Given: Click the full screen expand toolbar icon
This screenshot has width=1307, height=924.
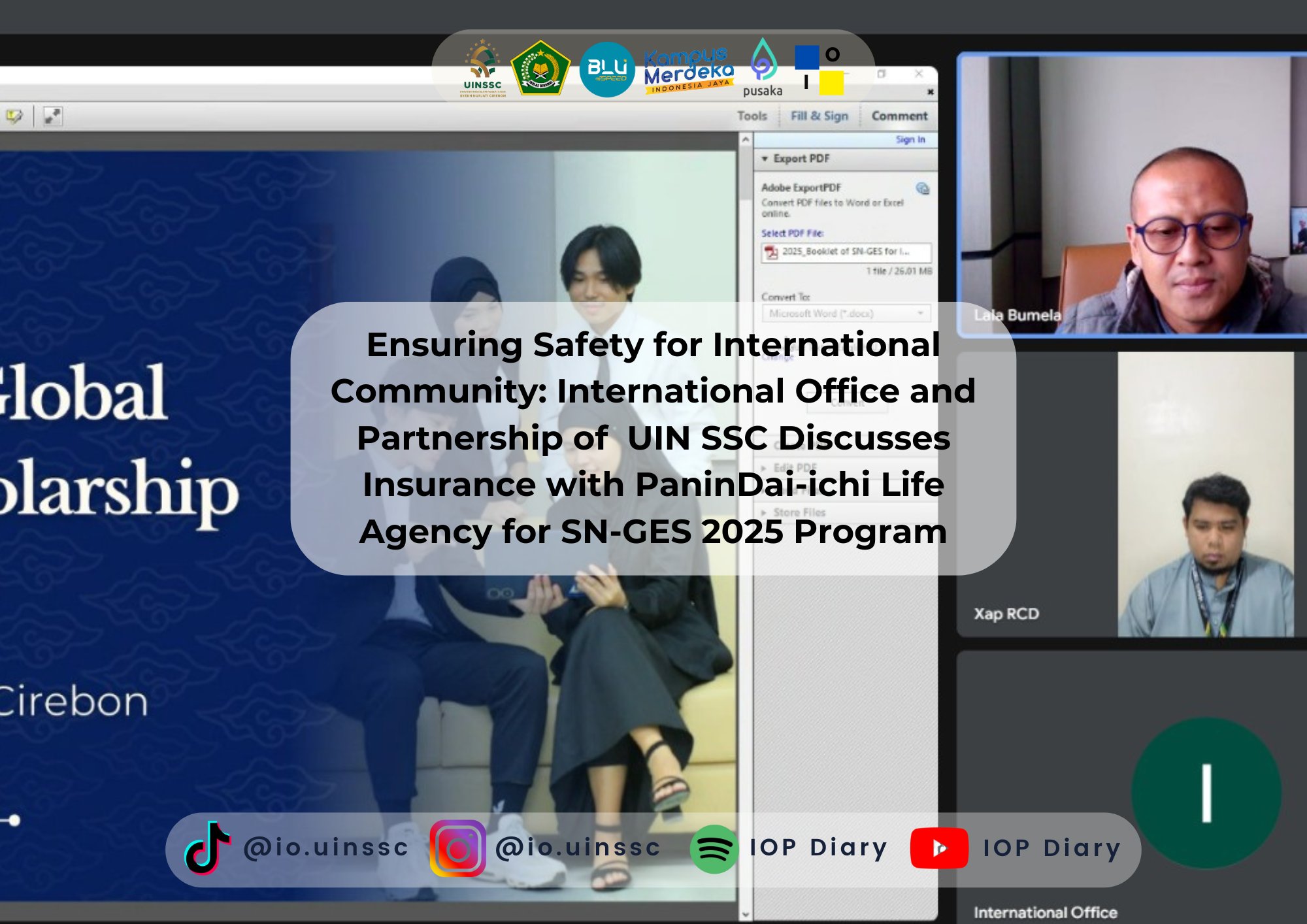Looking at the screenshot, I should coord(52,116).
